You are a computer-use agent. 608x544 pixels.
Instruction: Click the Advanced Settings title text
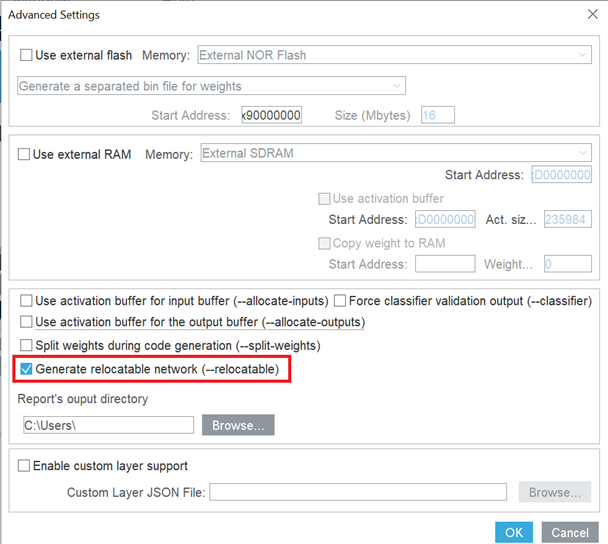point(54,15)
